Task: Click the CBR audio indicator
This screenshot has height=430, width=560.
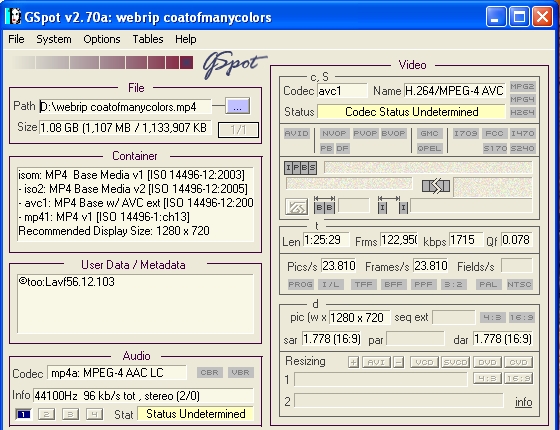Action: 210,373
